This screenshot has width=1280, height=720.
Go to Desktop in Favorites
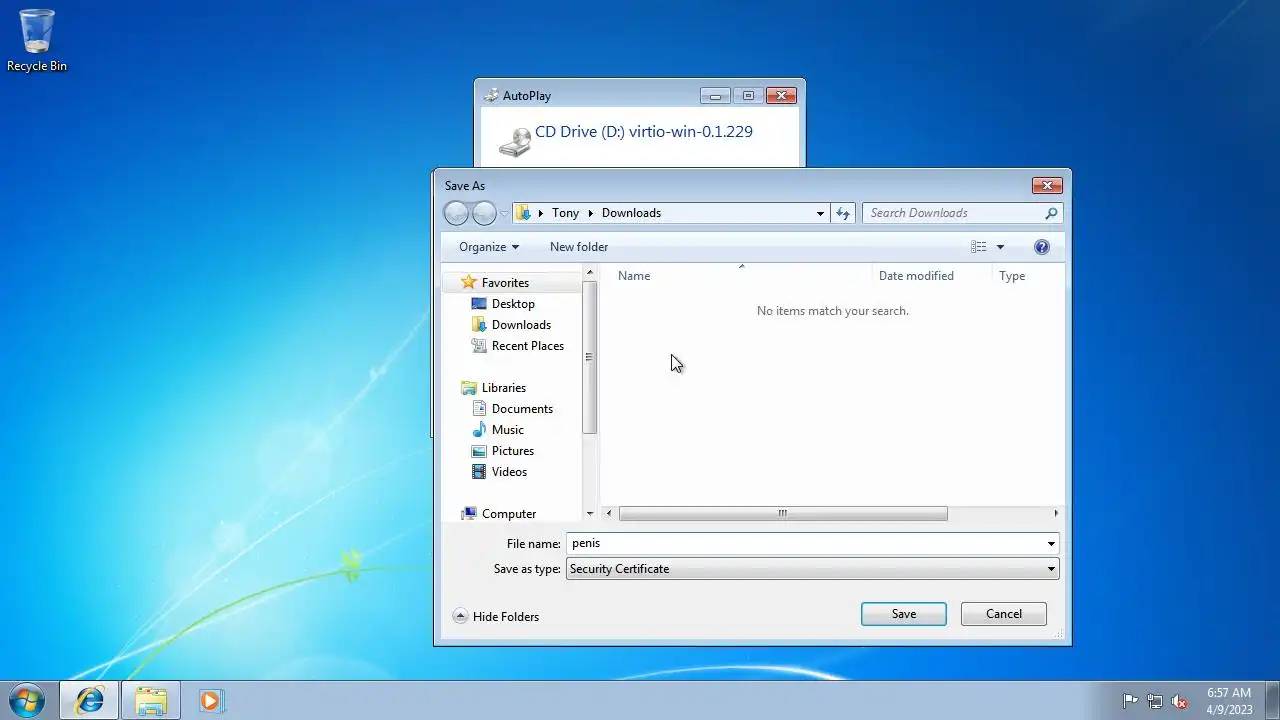(x=513, y=304)
